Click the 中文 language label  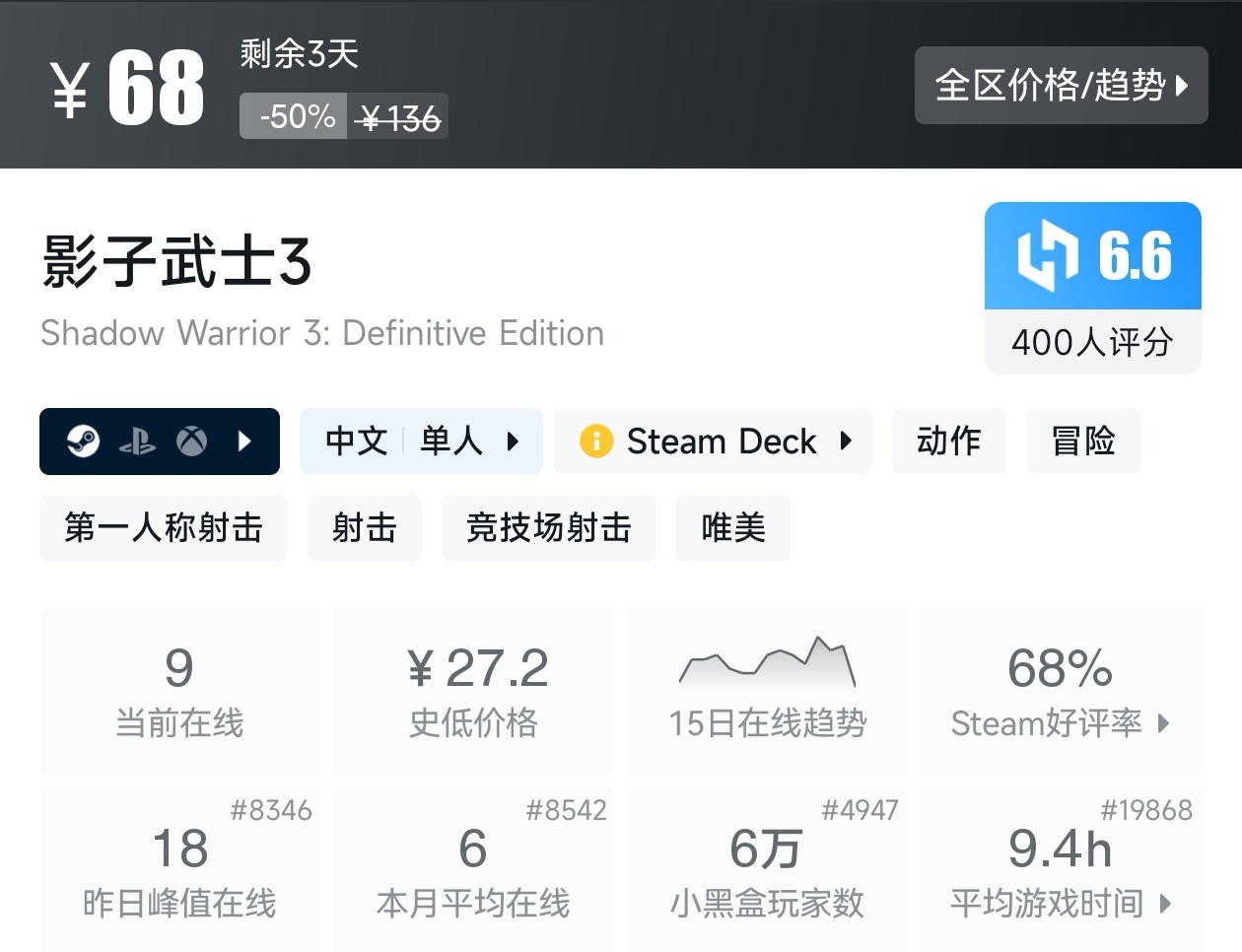357,441
